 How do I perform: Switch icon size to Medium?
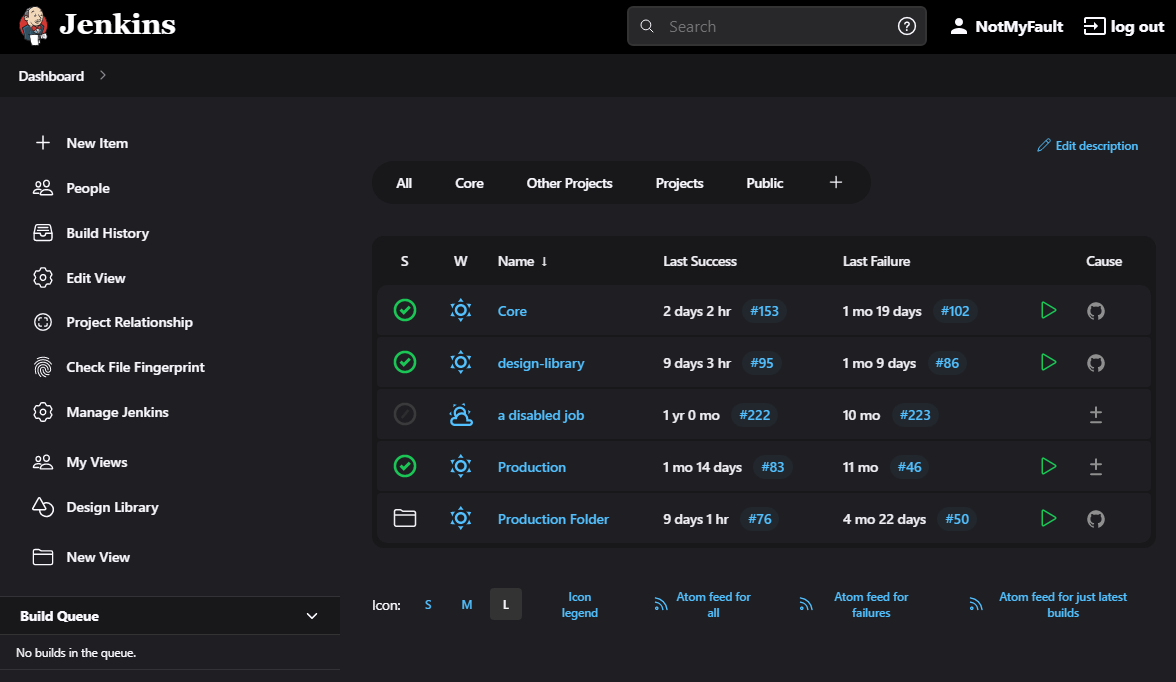[x=466, y=604]
